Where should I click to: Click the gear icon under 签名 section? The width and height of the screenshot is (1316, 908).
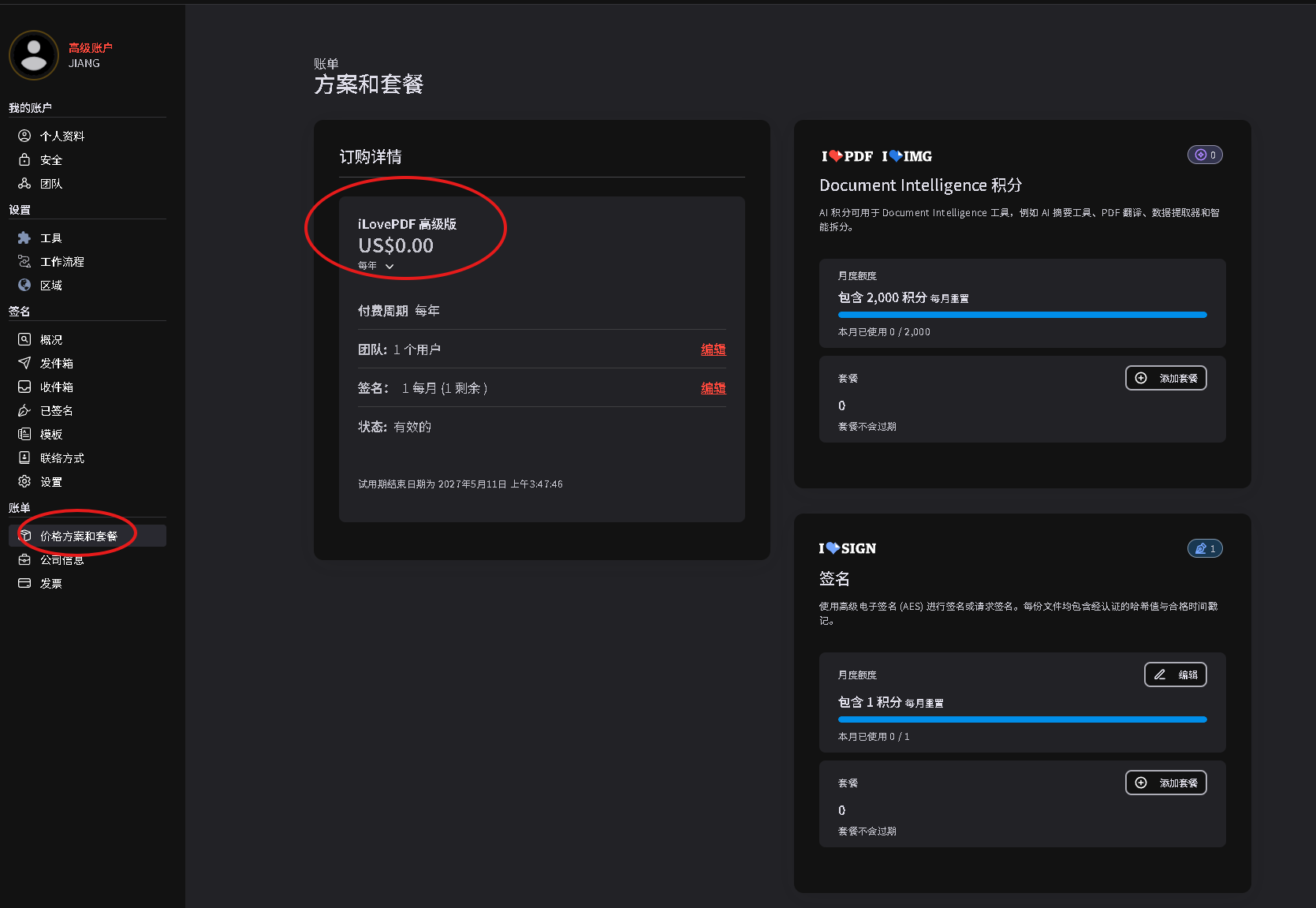point(24,481)
